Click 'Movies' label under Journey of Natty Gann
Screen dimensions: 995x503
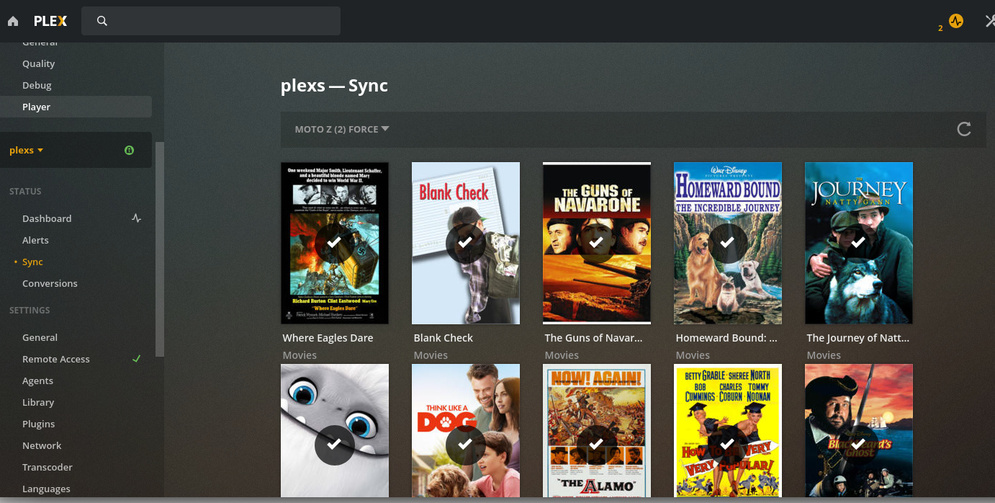click(824, 355)
